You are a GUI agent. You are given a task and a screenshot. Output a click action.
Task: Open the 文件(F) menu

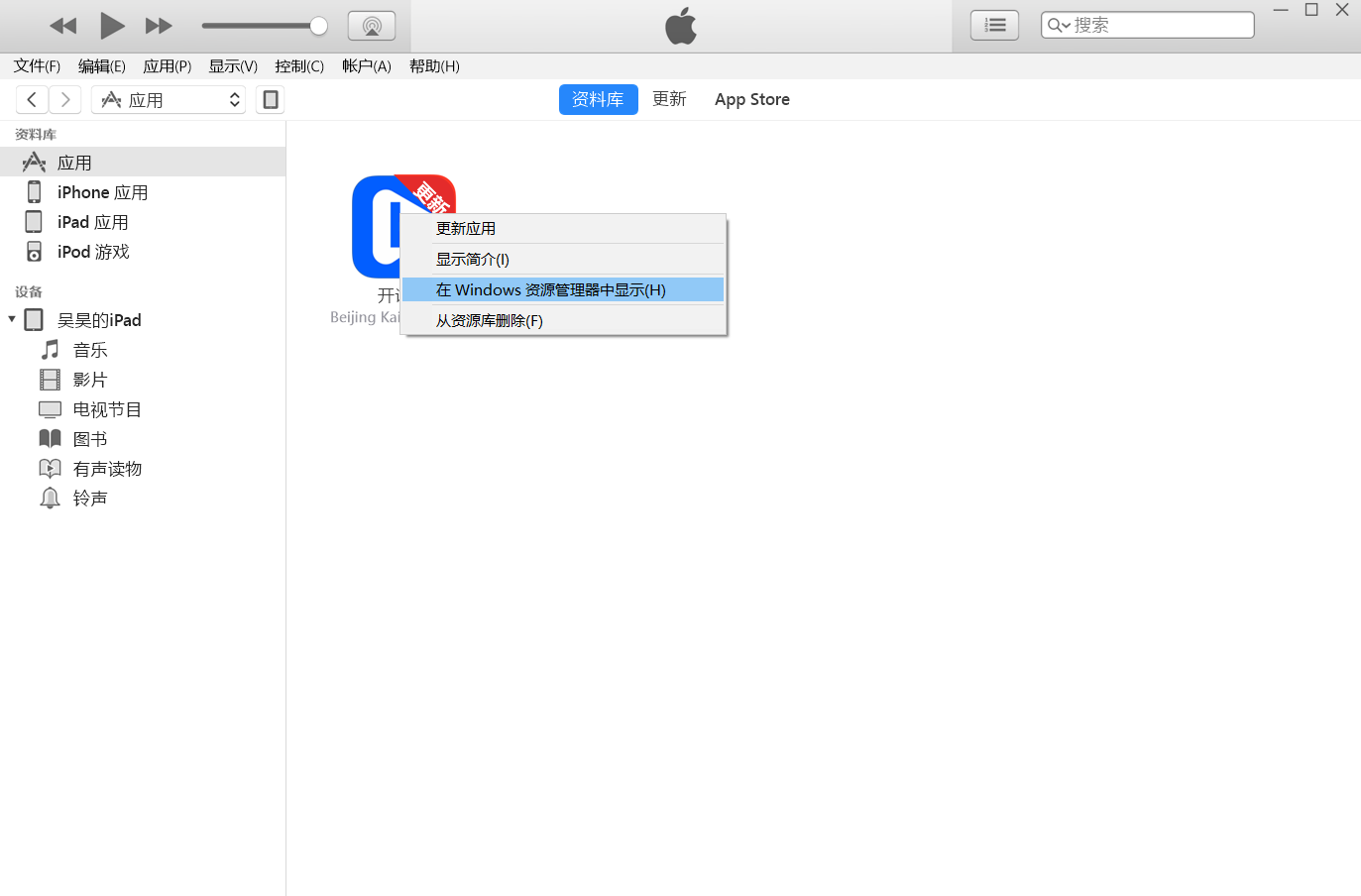coord(37,66)
